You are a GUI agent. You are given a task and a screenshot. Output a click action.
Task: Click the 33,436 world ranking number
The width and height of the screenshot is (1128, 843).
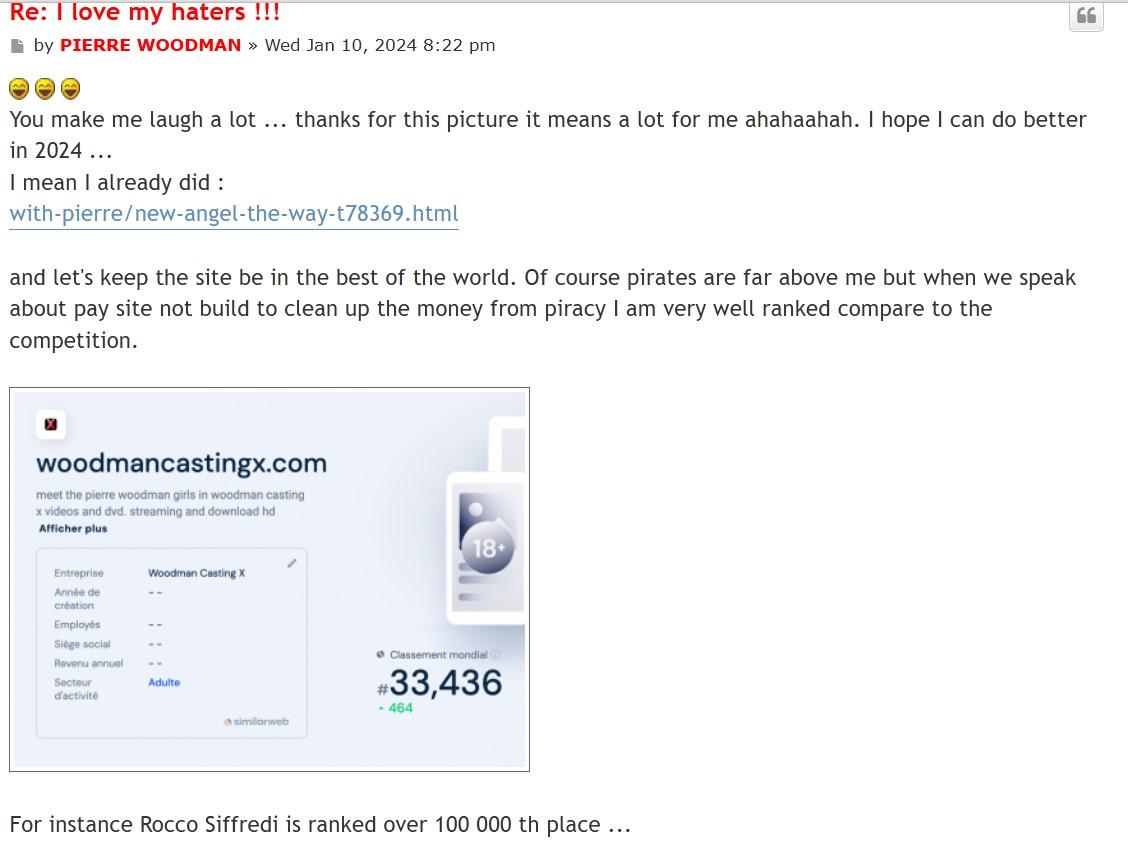440,683
